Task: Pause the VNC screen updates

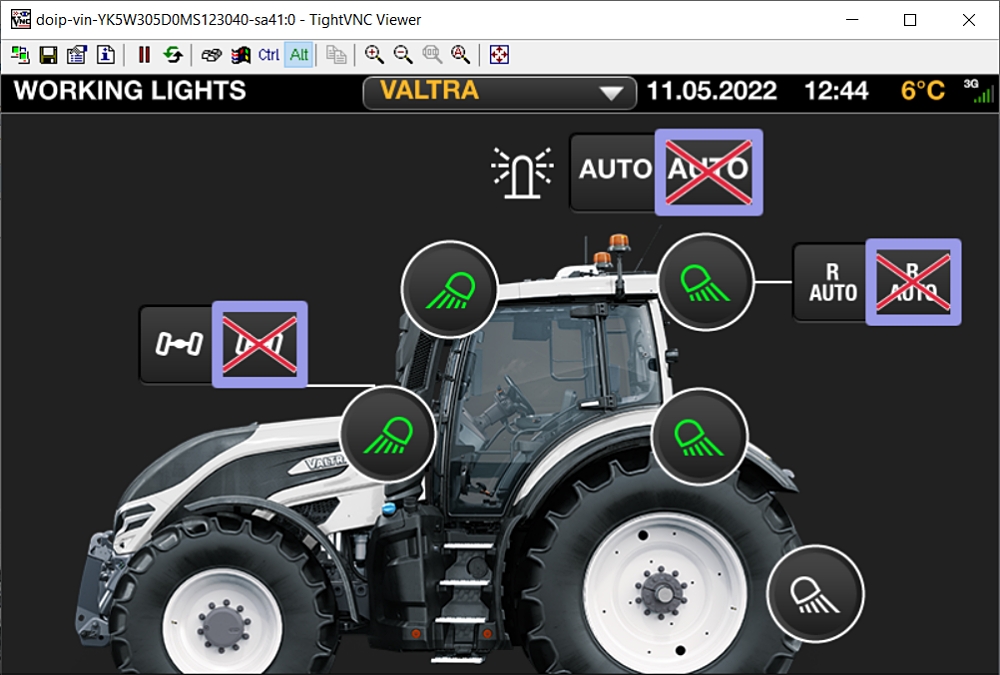Action: point(144,55)
